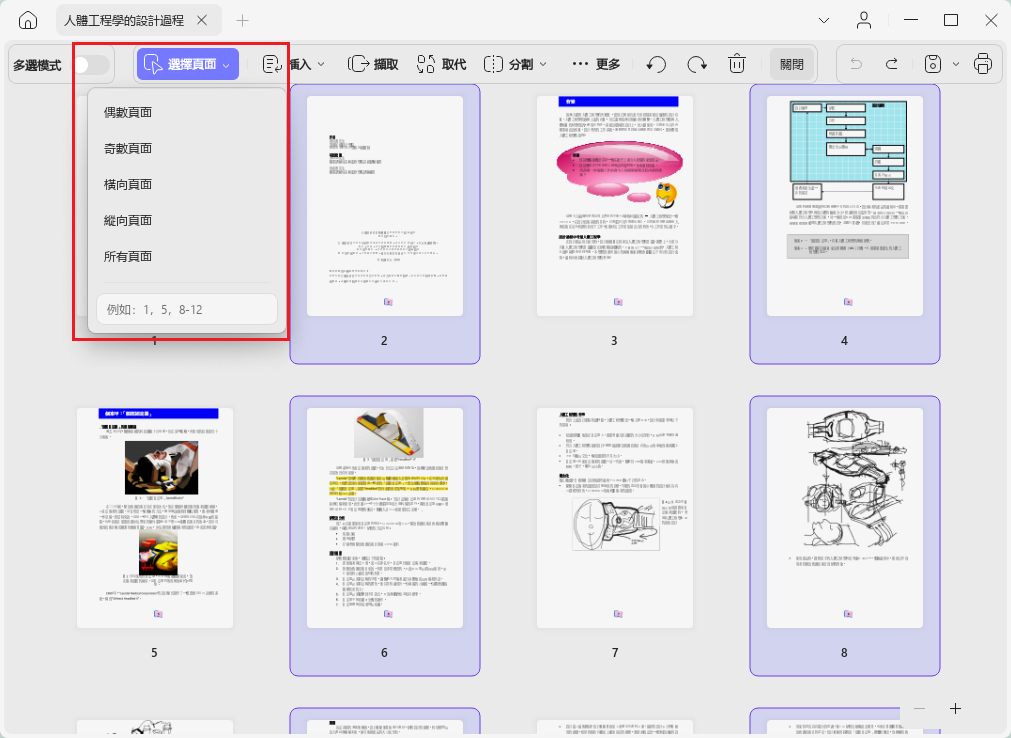Expand the 插入 dropdown arrow
This screenshot has height=738, width=1011.
click(x=321, y=64)
